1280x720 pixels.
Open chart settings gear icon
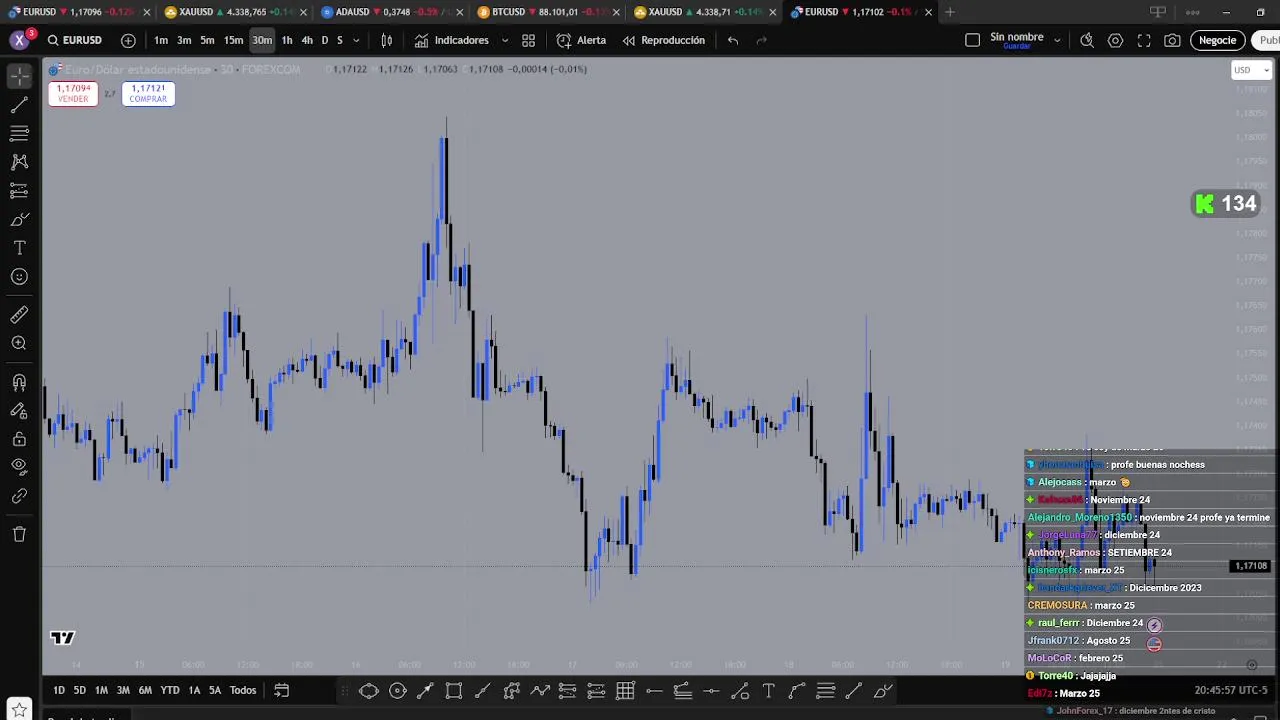[1115, 40]
